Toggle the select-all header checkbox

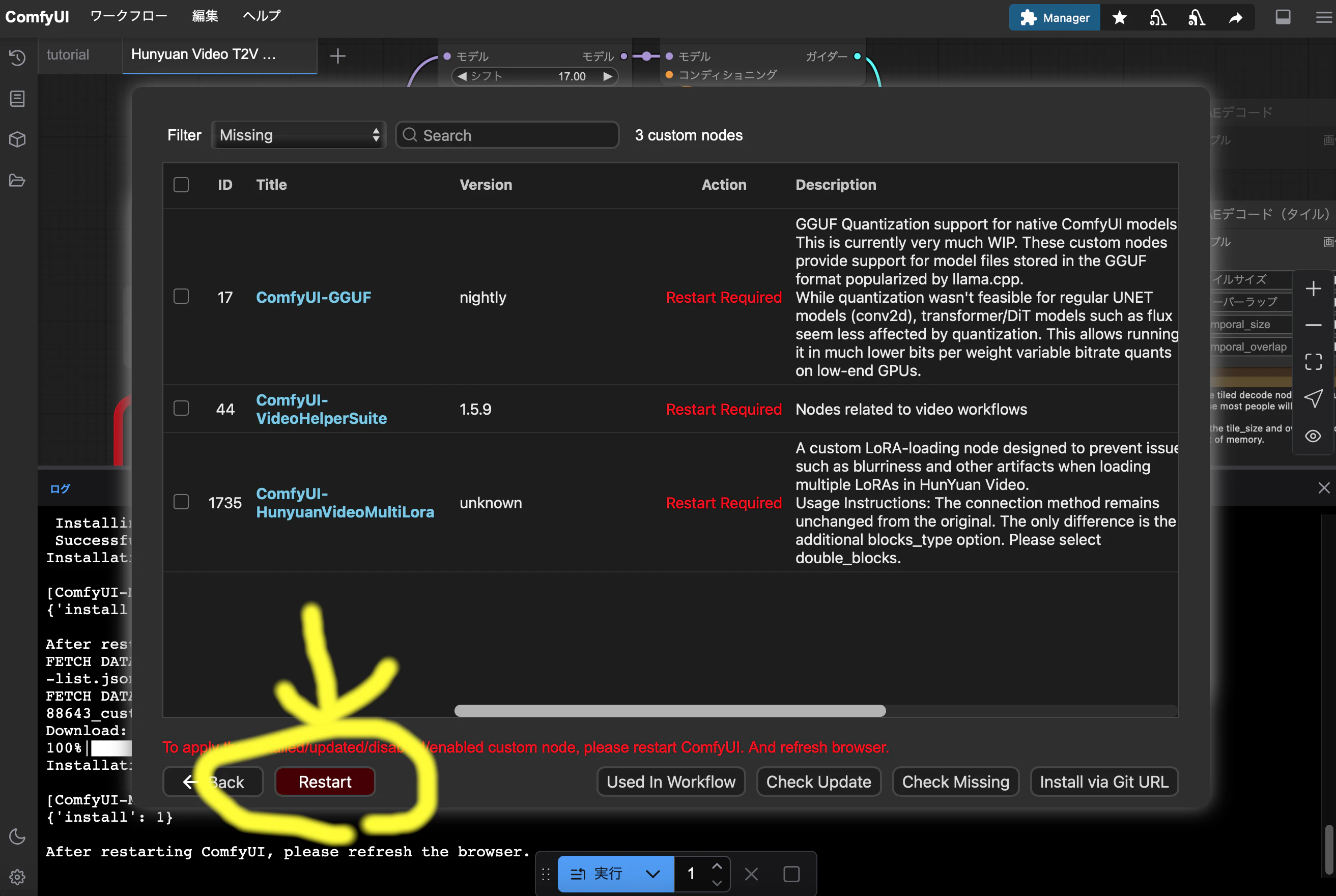181,185
